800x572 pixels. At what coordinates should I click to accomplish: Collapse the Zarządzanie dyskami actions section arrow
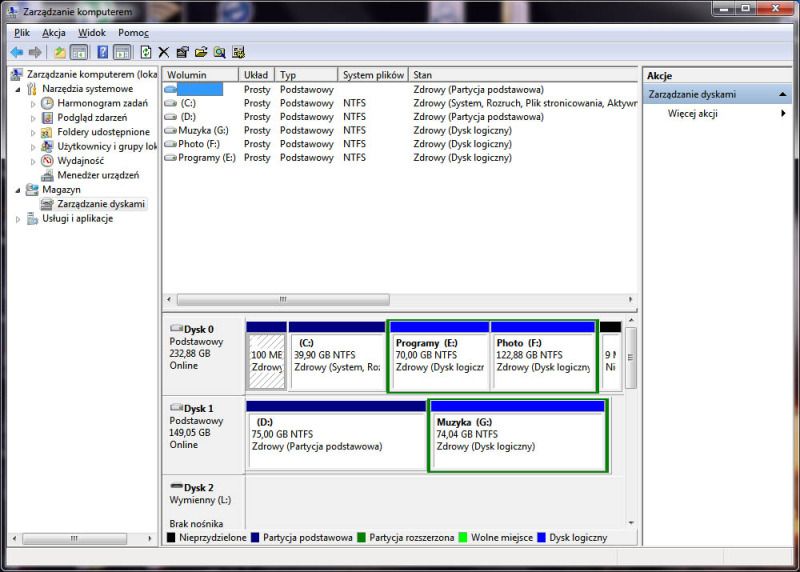pyautogui.click(x=782, y=94)
